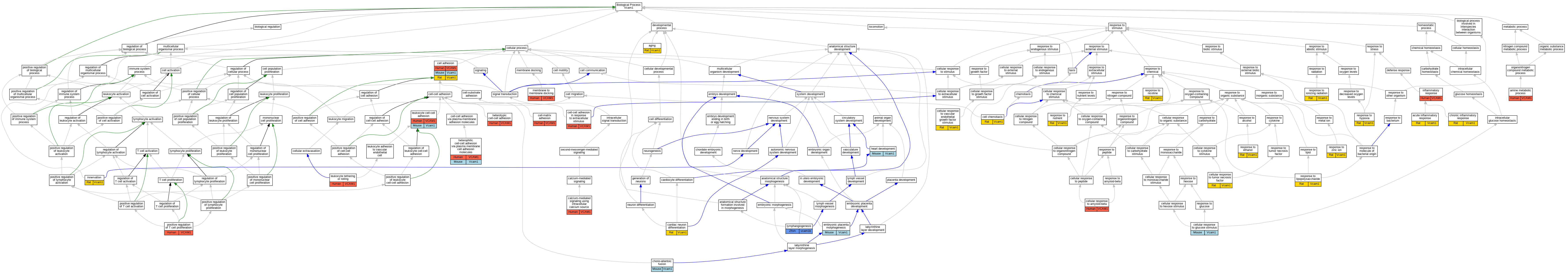
Task: Click the 'cell motility' node
Action: 561,71
